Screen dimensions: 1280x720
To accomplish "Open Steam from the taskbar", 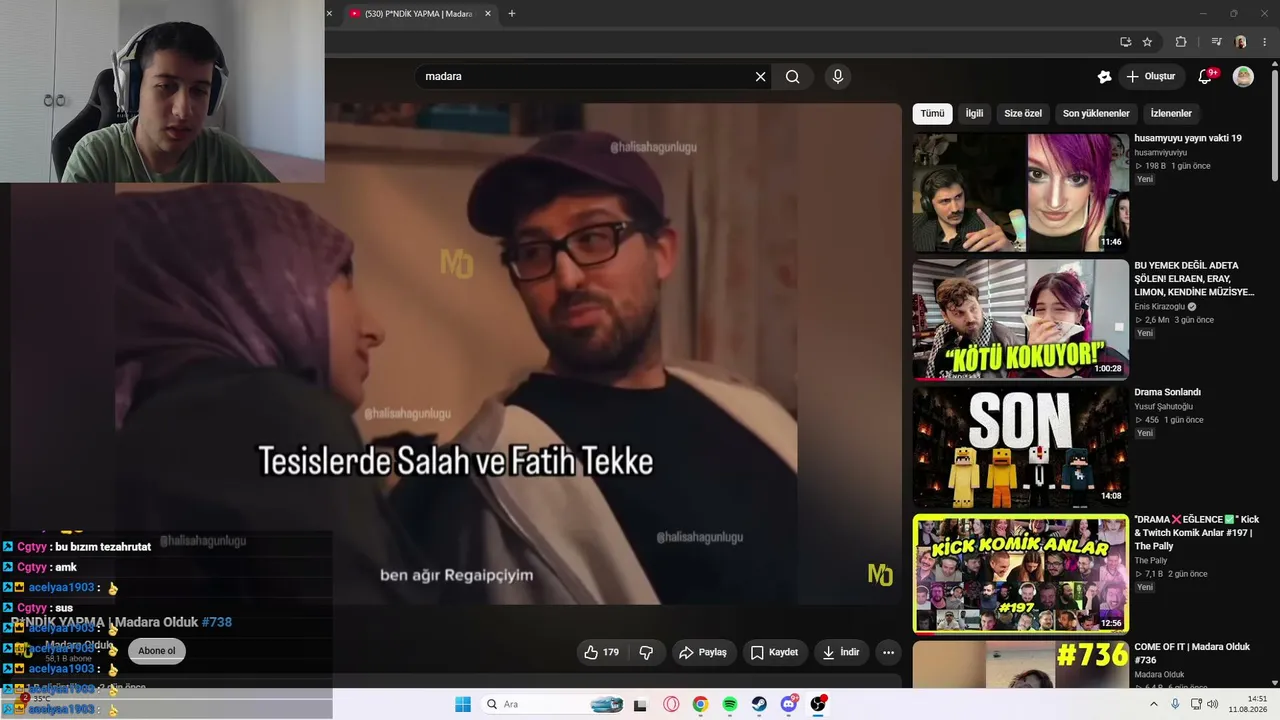I will pyautogui.click(x=759, y=704).
